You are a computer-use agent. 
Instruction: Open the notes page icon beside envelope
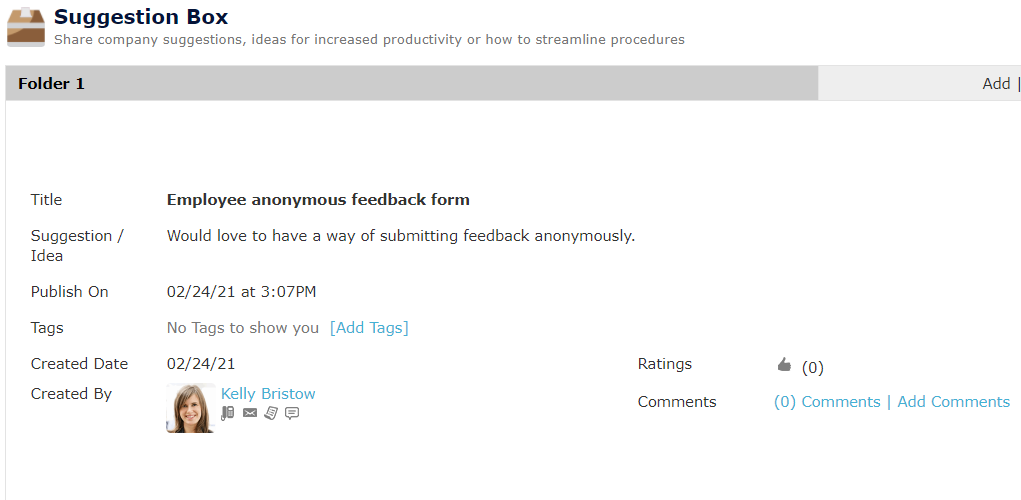click(271, 413)
